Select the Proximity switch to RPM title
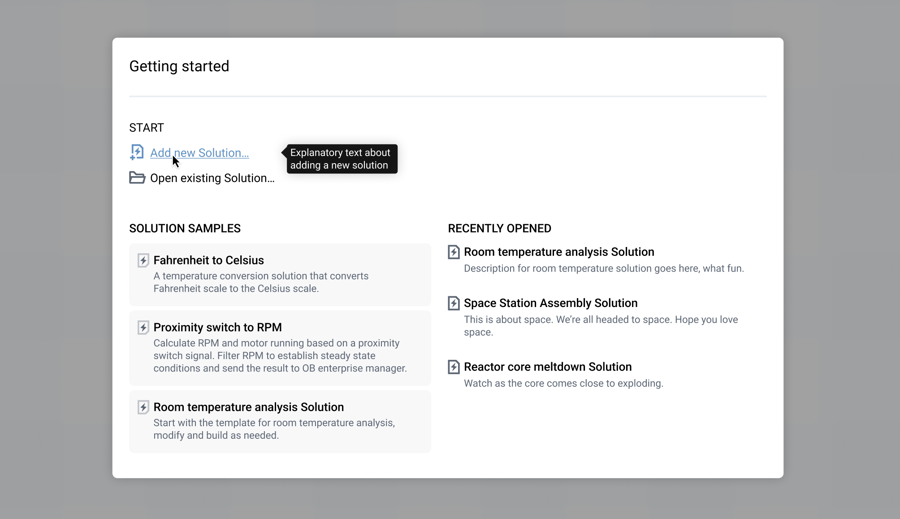 [218, 327]
